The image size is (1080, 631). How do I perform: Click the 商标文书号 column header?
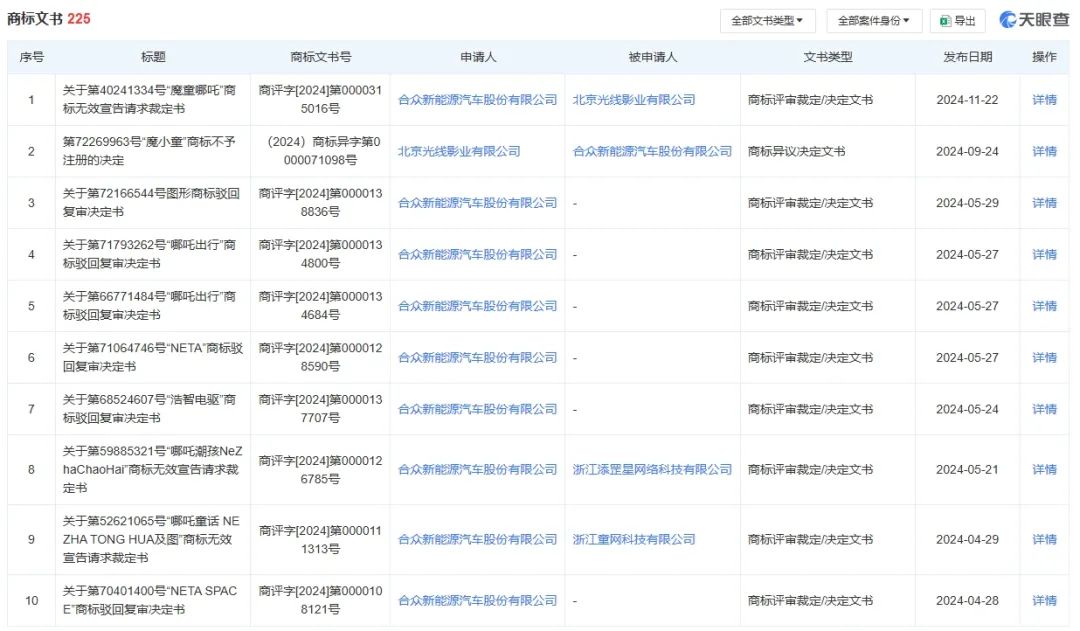[320, 57]
